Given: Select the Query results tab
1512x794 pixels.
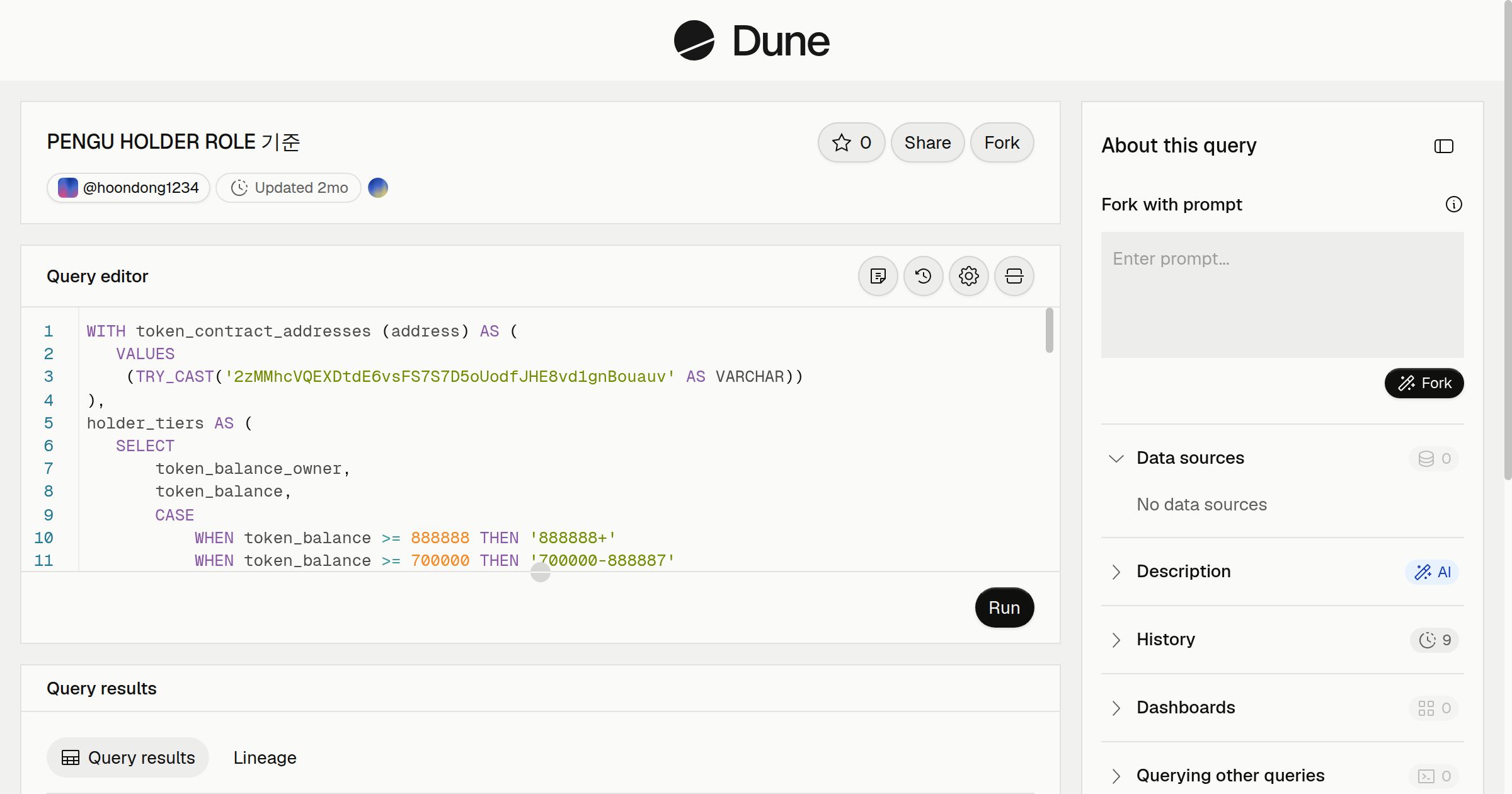Looking at the screenshot, I should coord(128,757).
